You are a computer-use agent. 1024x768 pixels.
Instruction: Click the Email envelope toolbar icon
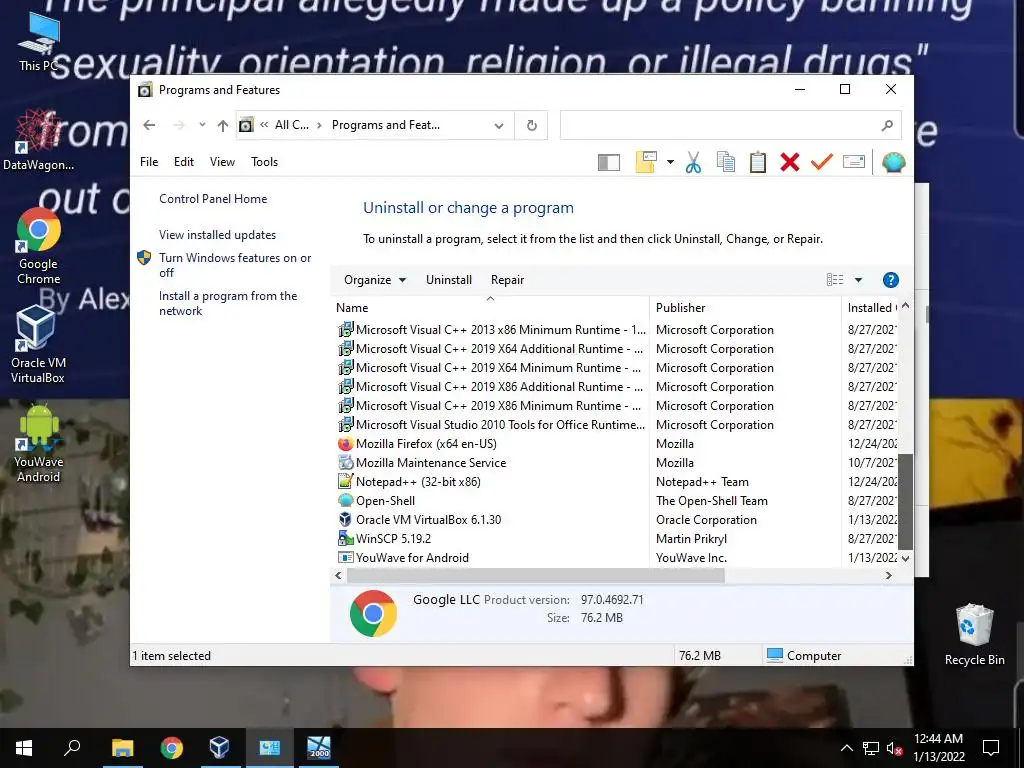tap(854, 161)
